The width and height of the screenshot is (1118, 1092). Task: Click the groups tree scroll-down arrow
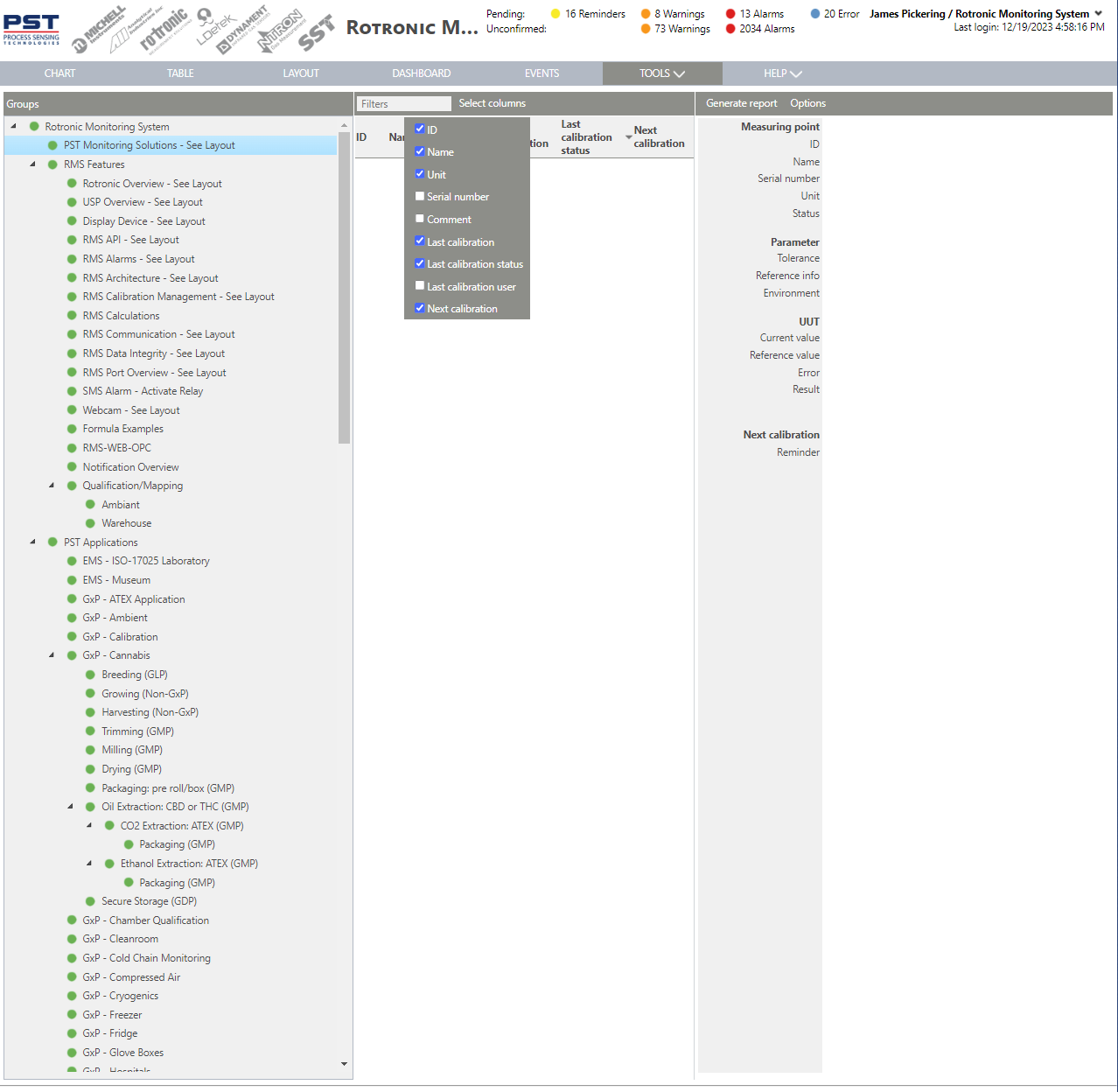click(x=345, y=1064)
